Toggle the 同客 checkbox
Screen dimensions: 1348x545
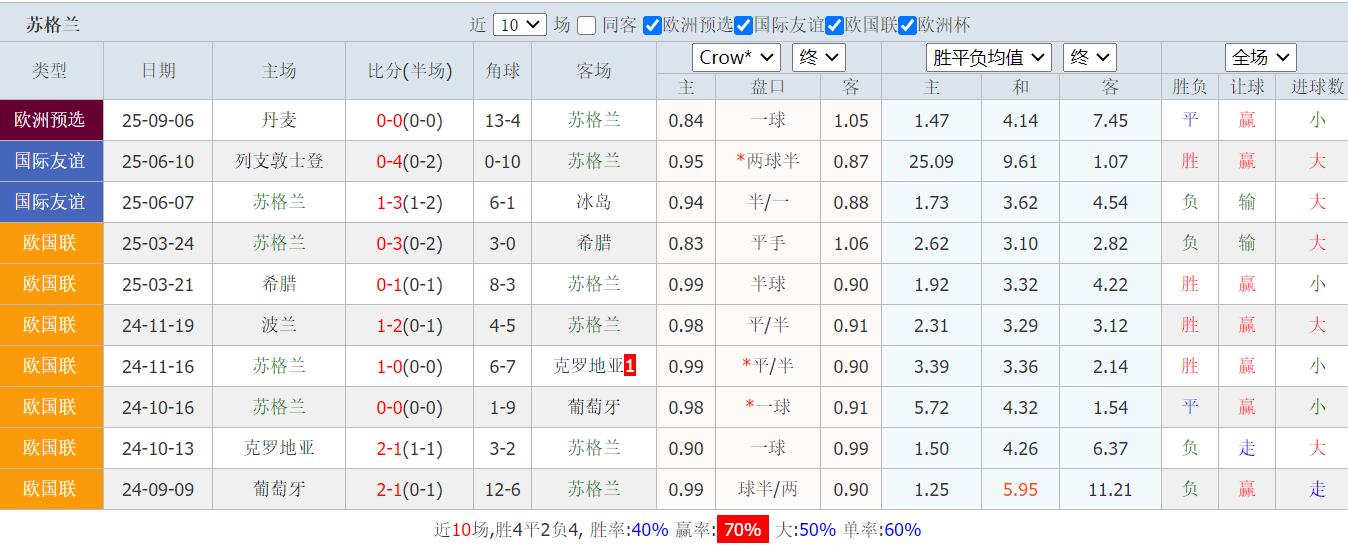pyautogui.click(x=587, y=25)
